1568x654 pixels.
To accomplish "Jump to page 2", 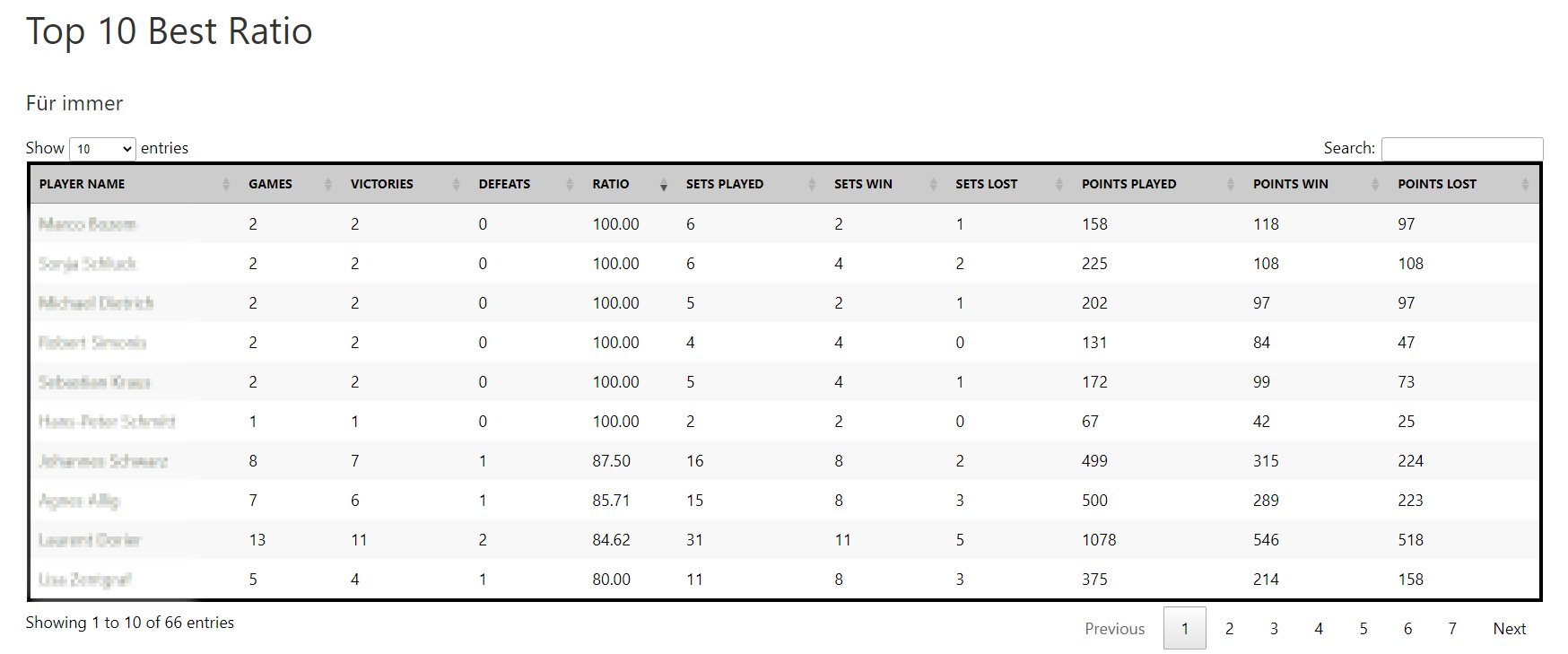I will click(x=1229, y=629).
